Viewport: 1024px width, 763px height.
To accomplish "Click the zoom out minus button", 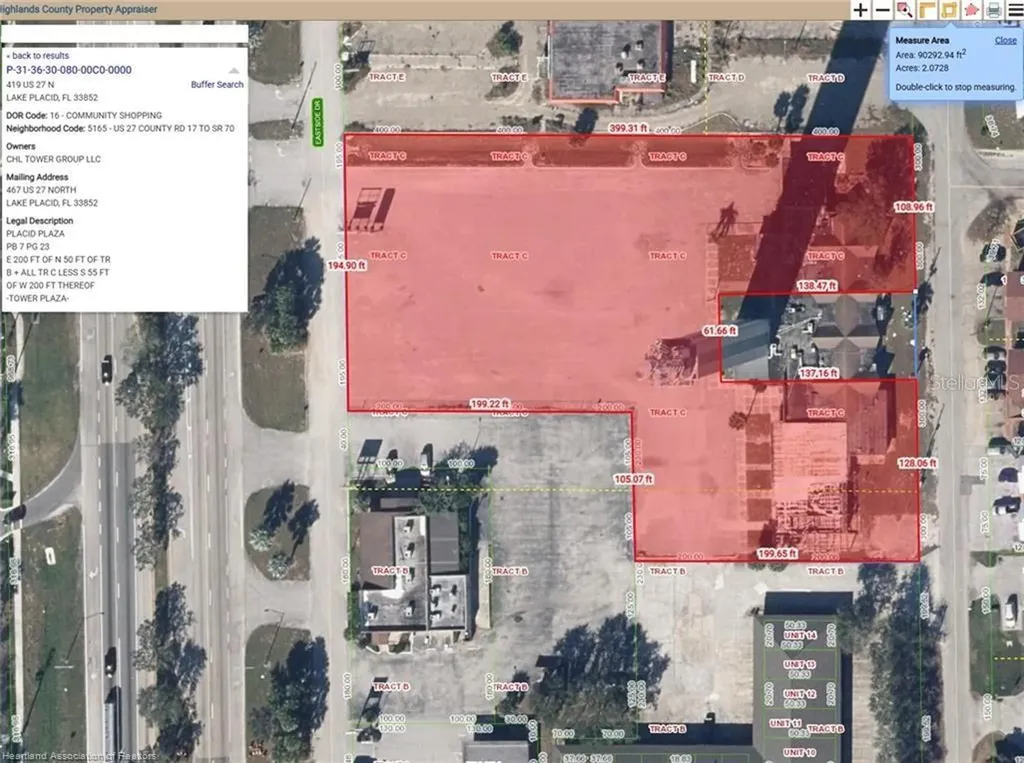I will coord(883,10).
